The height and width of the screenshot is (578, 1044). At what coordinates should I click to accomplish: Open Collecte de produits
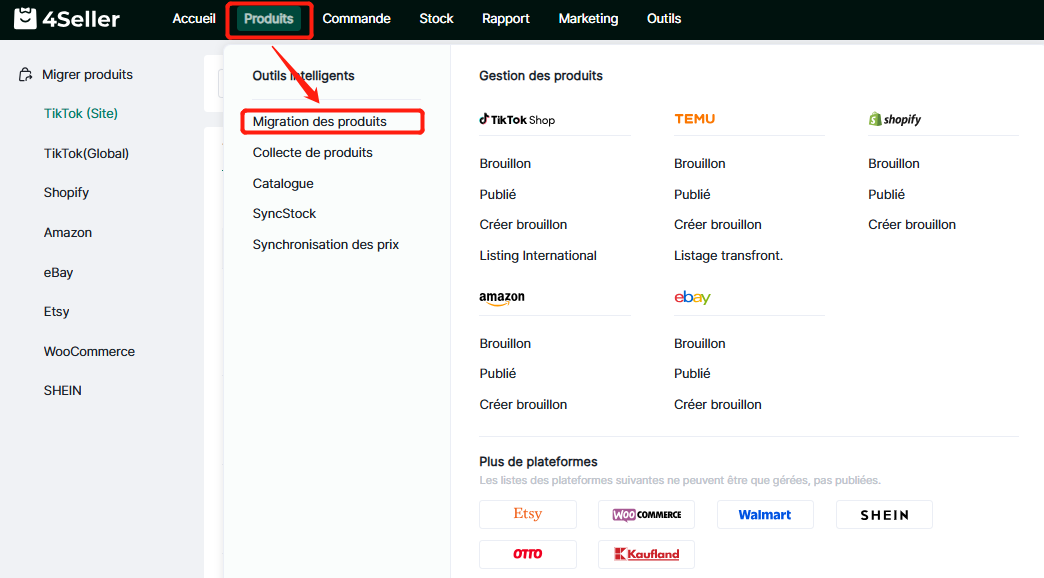(x=313, y=153)
